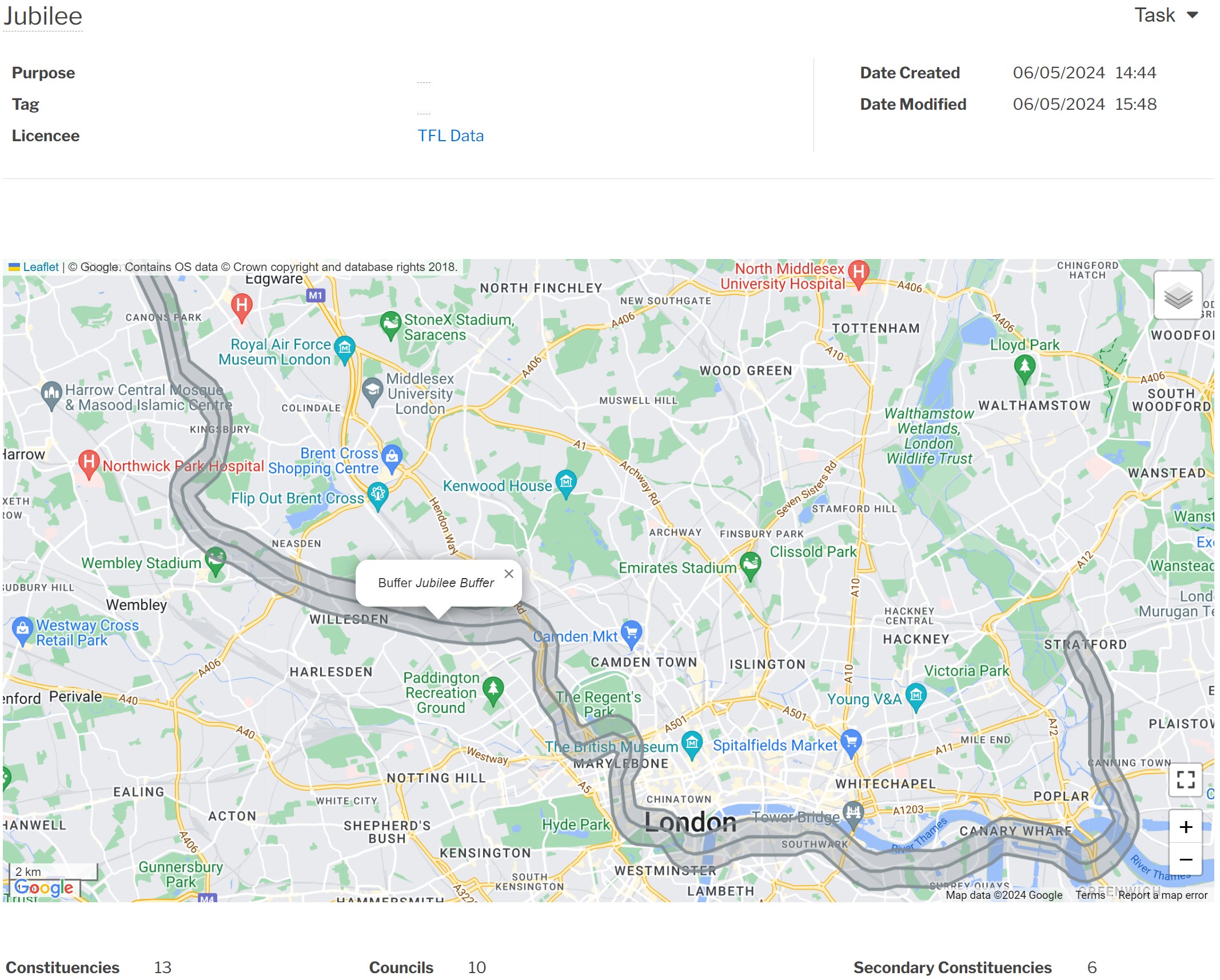Open the Task dropdown menu
Viewport: 1220px width, 980px height.
click(x=1166, y=15)
